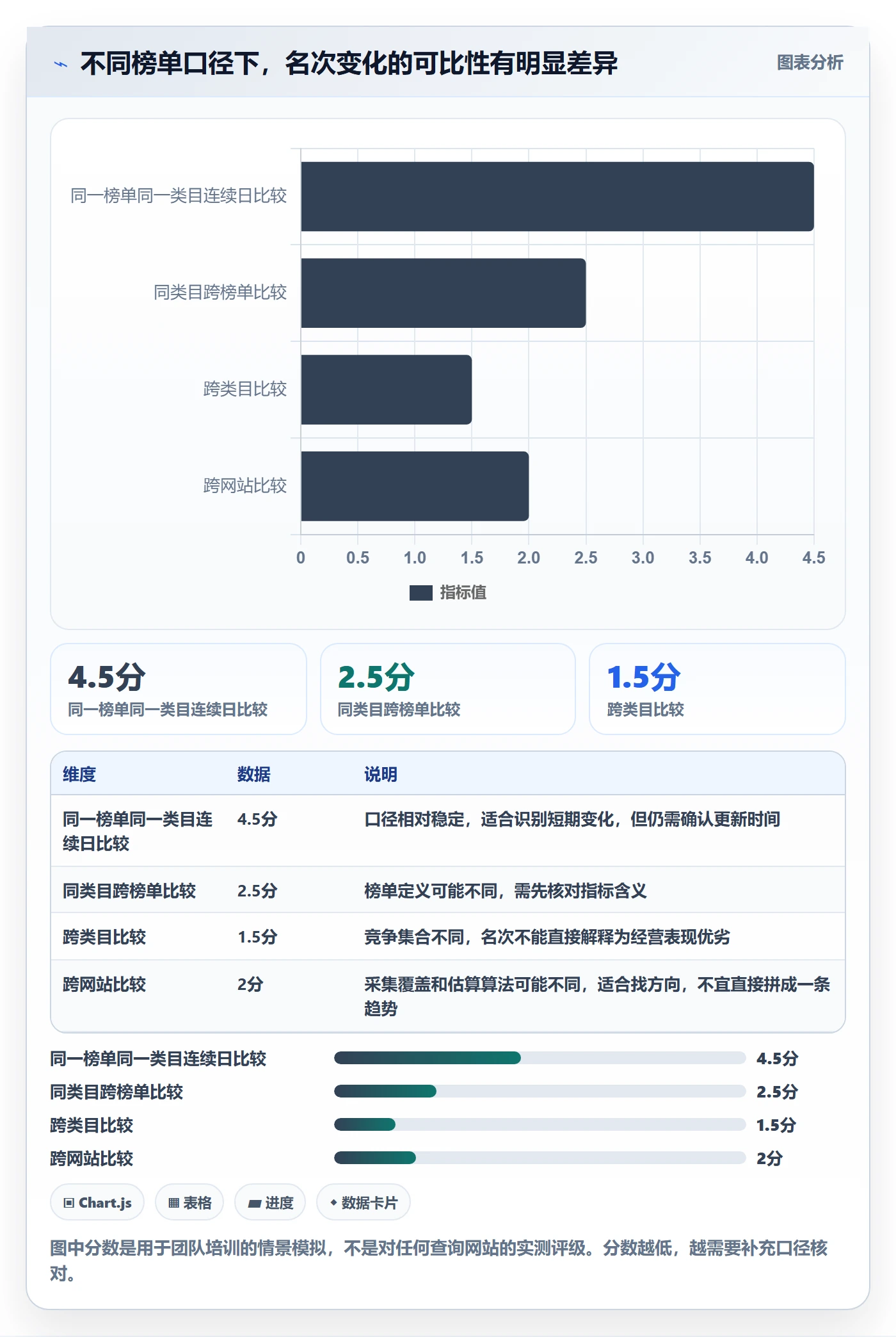Click the 指标值 legend text

(x=463, y=593)
